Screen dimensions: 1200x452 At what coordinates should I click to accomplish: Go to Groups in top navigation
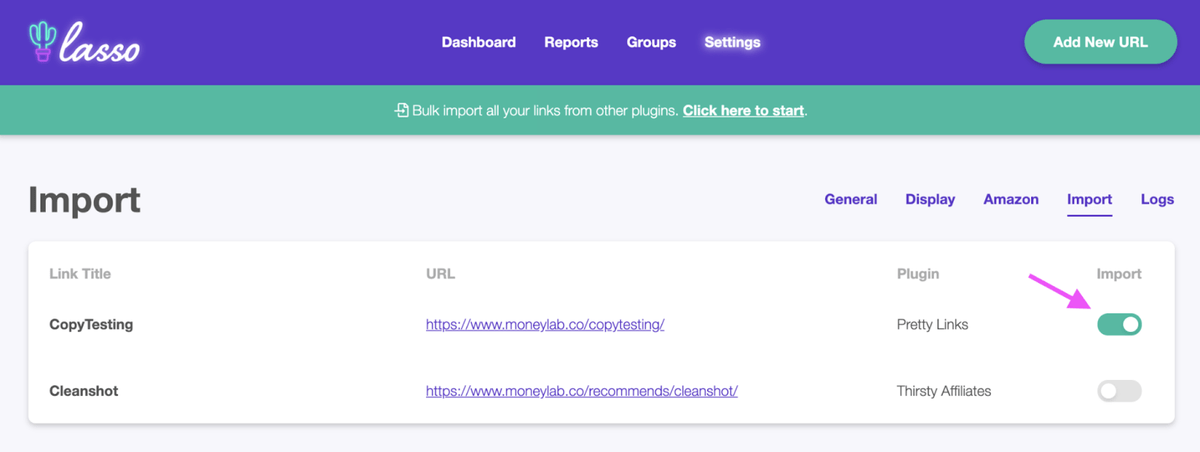pos(651,42)
